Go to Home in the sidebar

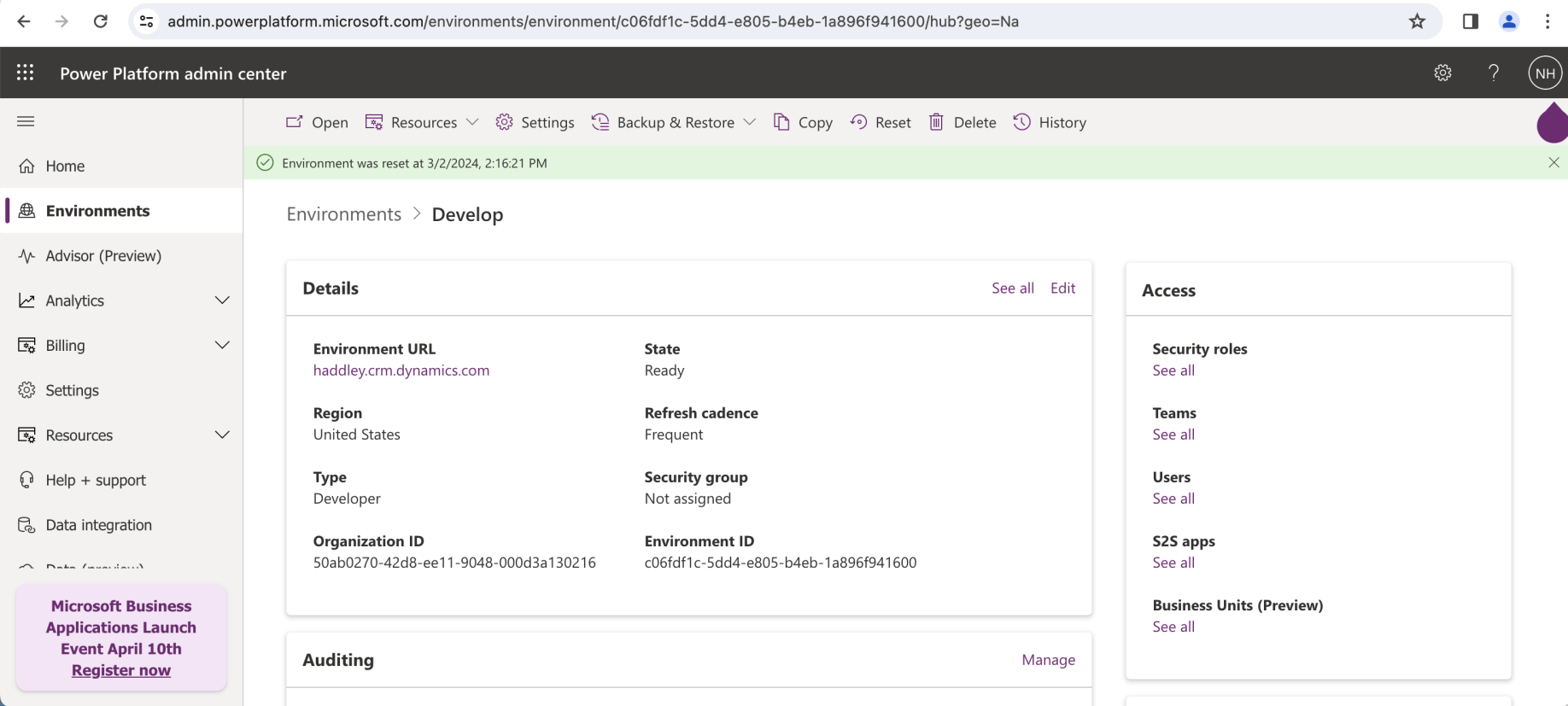pos(65,166)
